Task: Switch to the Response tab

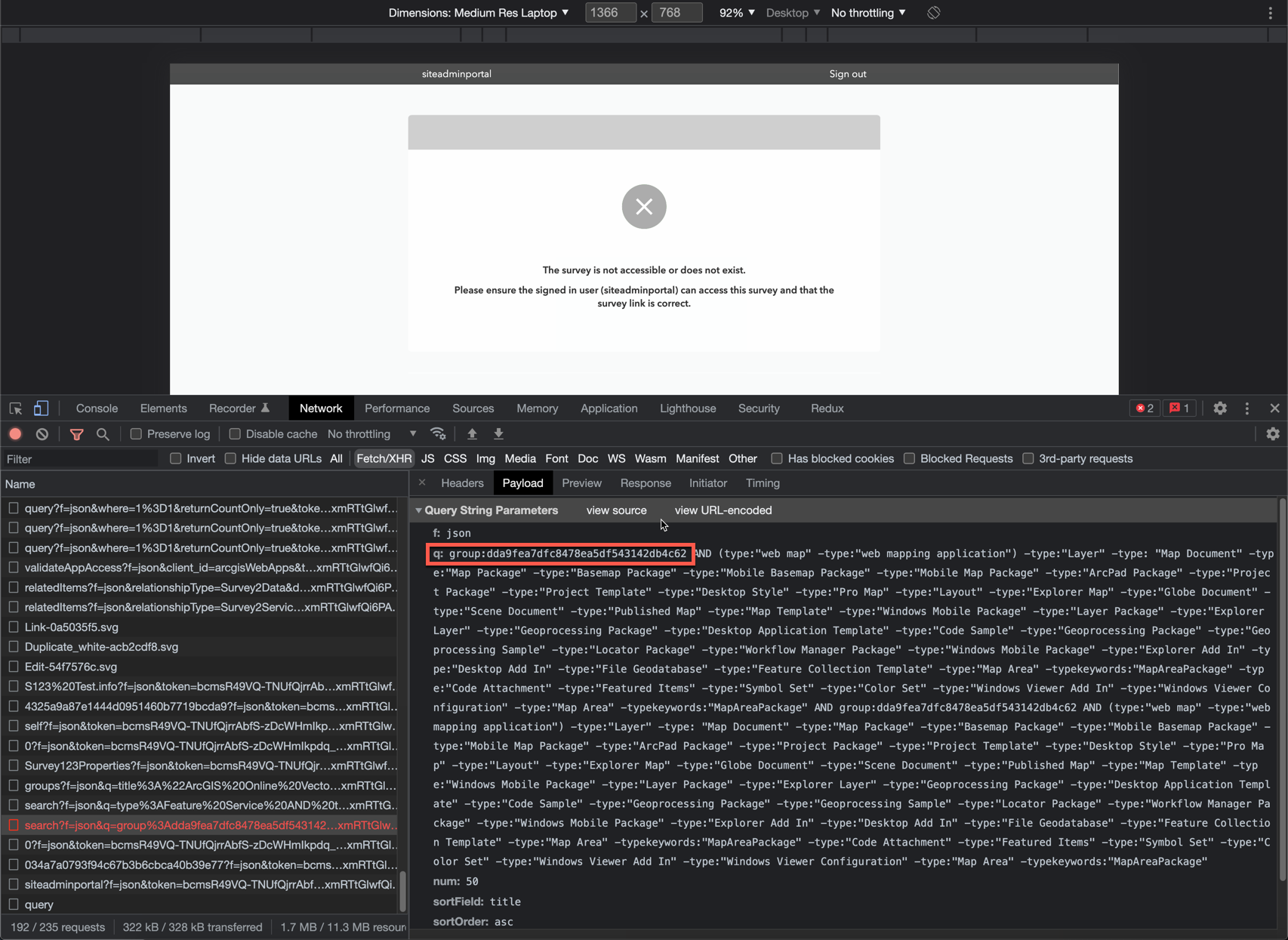Action: (646, 482)
